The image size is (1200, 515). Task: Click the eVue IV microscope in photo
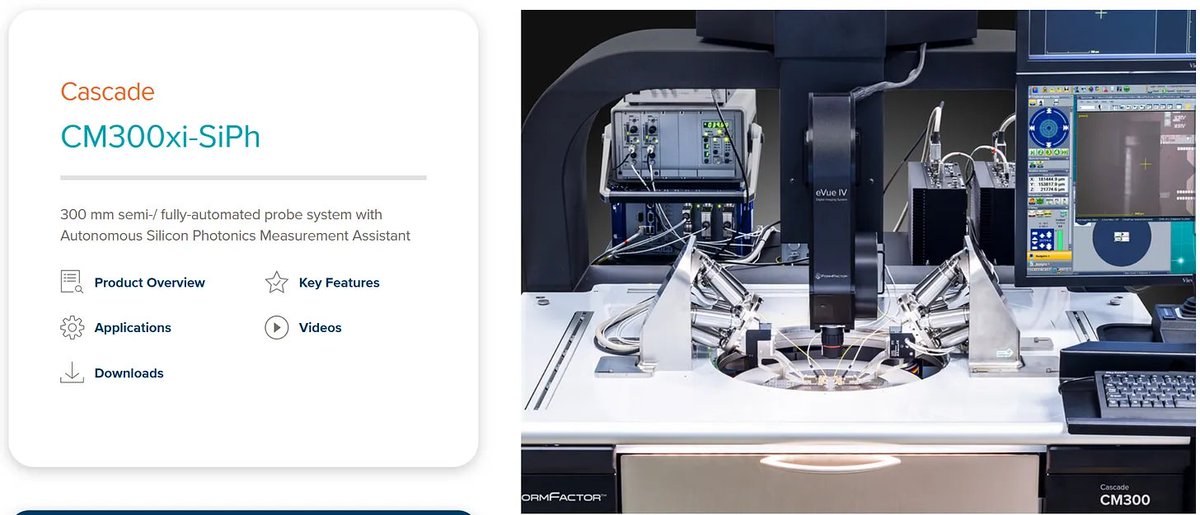click(833, 200)
